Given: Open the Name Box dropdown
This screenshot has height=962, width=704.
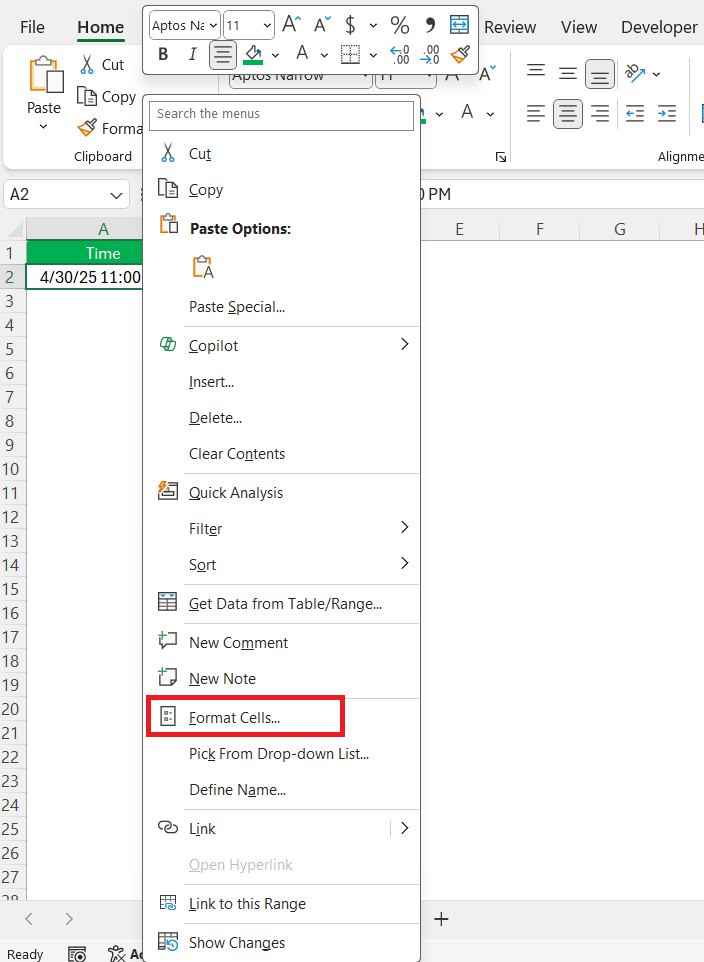Looking at the screenshot, I should tap(116, 195).
